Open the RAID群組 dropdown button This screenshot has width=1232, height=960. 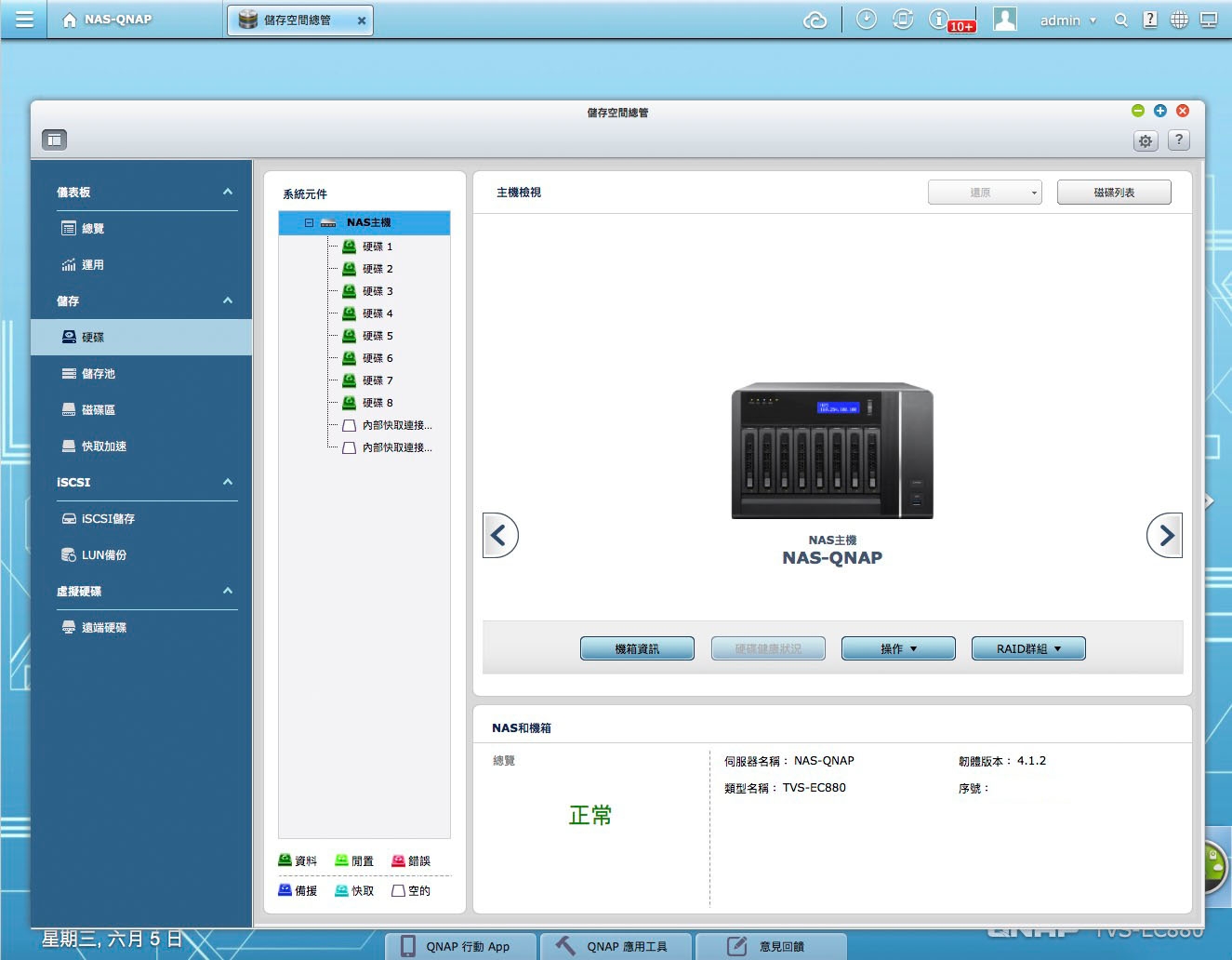tap(1028, 648)
